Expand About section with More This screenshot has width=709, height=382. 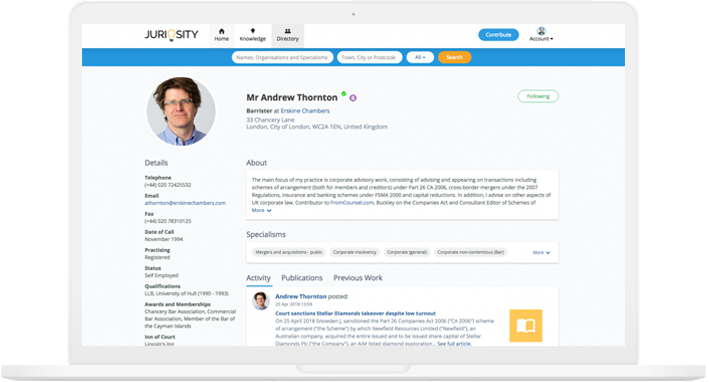(x=261, y=211)
